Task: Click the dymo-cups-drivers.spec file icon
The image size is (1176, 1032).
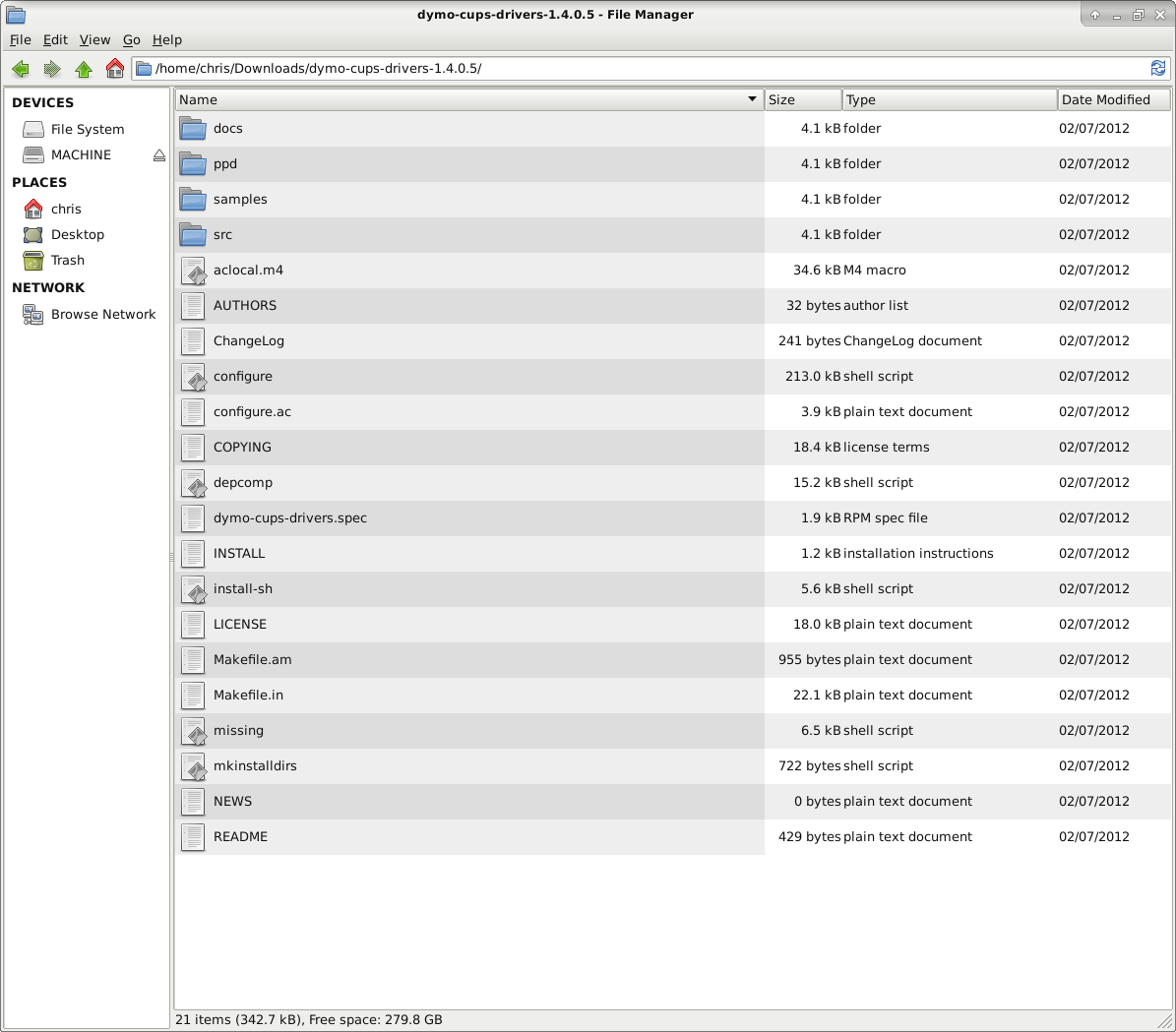Action: (194, 517)
